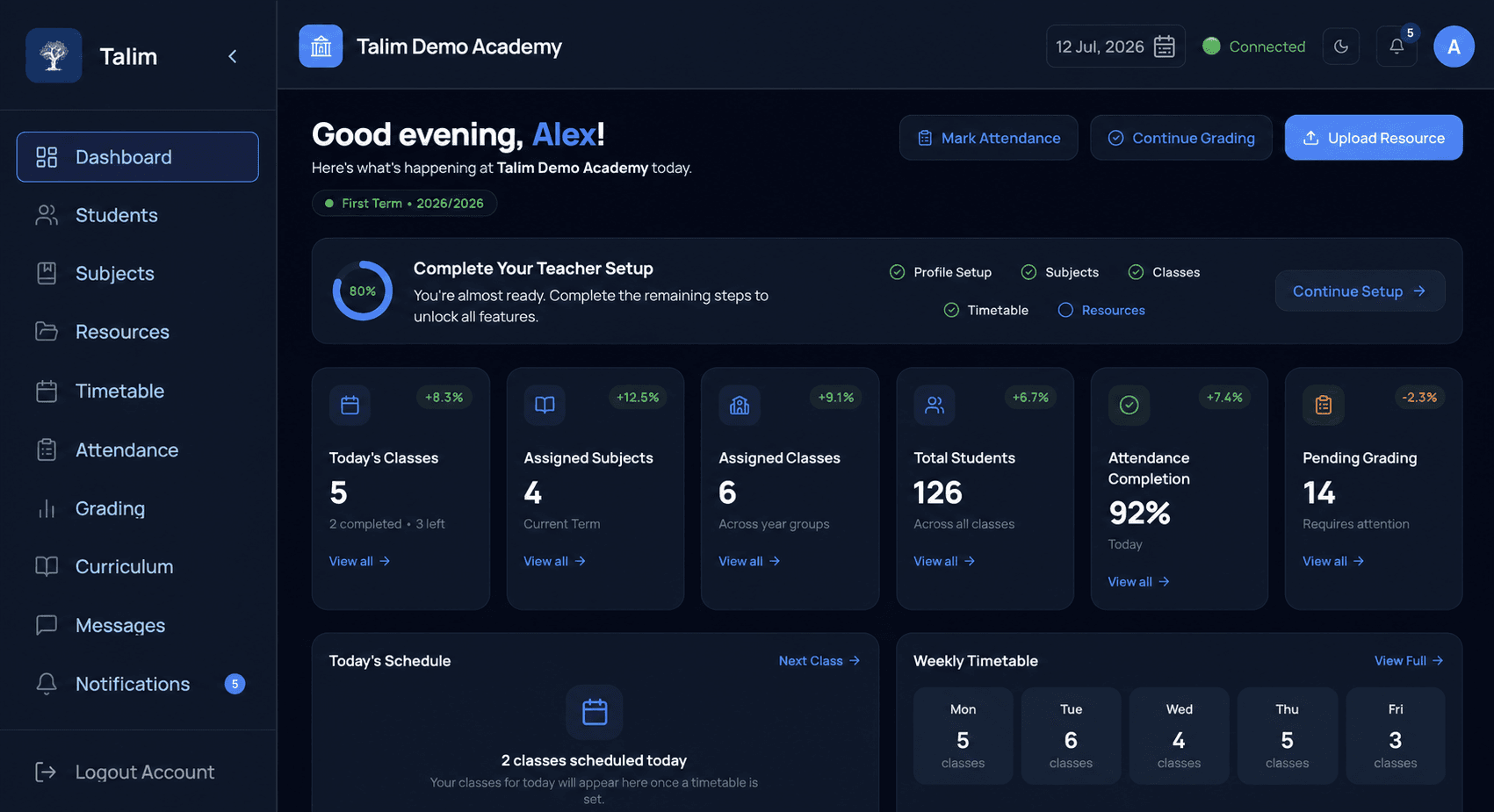Click the Upload Resource button
This screenshot has height=812, width=1494.
1374,138
